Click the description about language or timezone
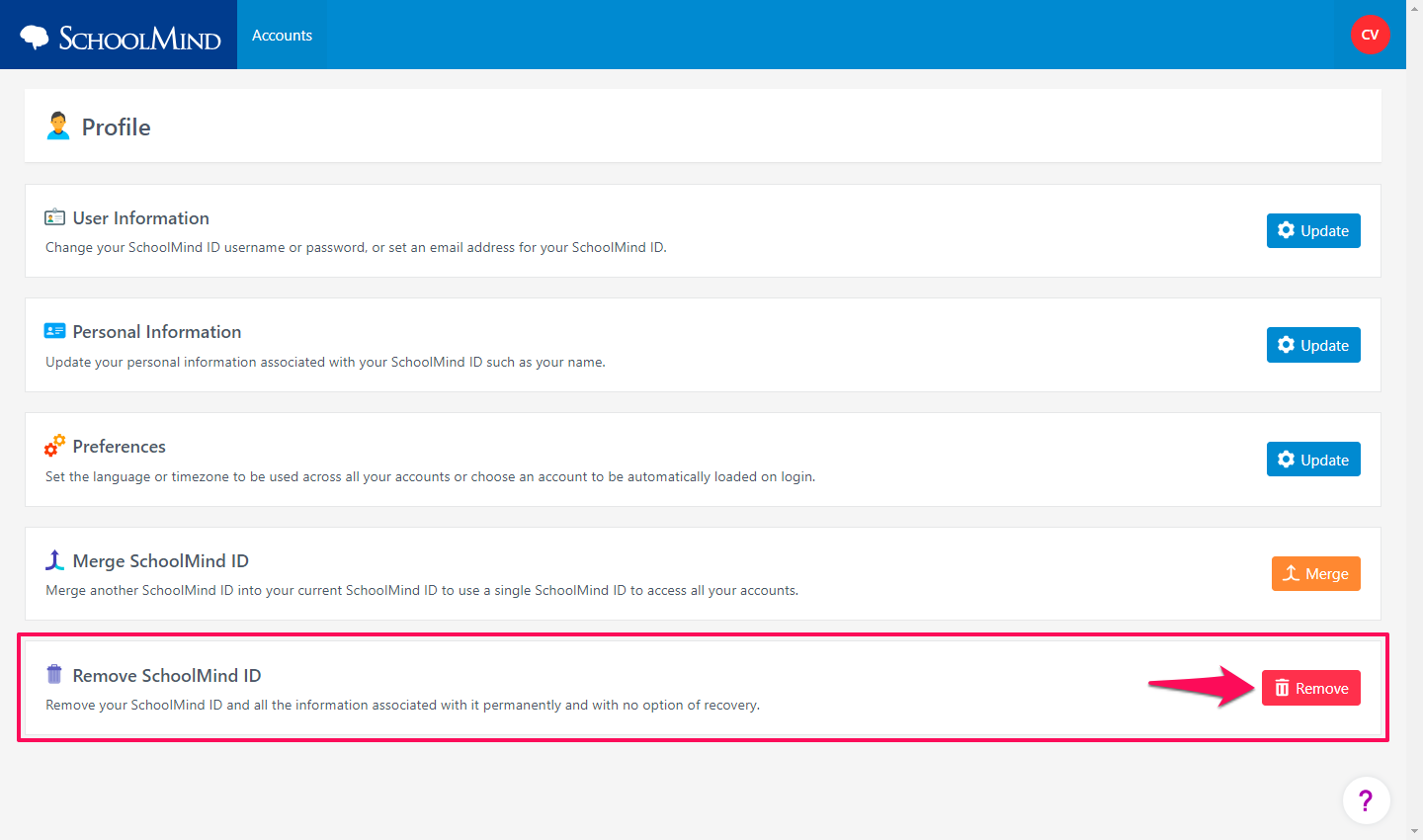 (x=430, y=476)
